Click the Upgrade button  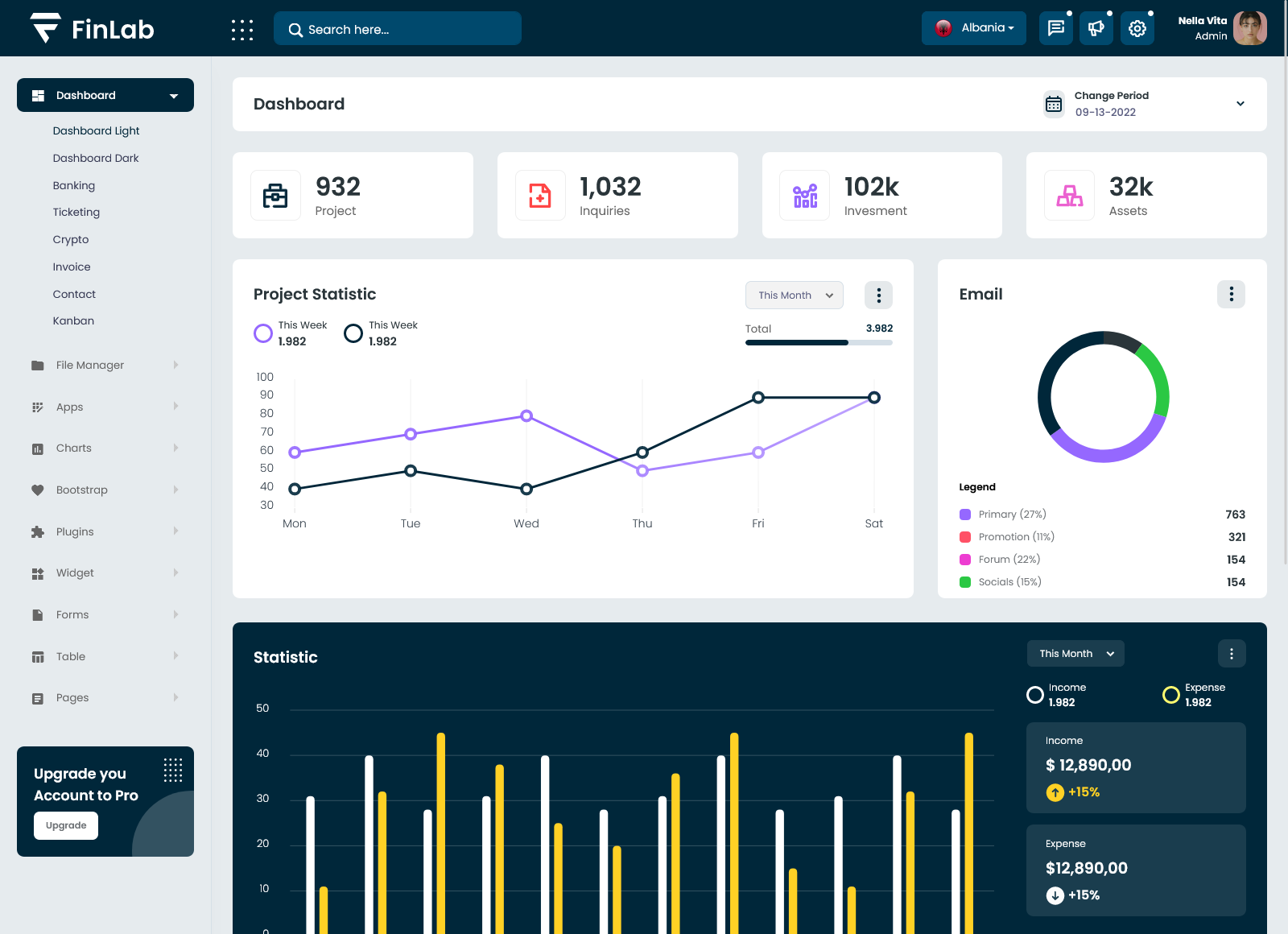point(66,825)
